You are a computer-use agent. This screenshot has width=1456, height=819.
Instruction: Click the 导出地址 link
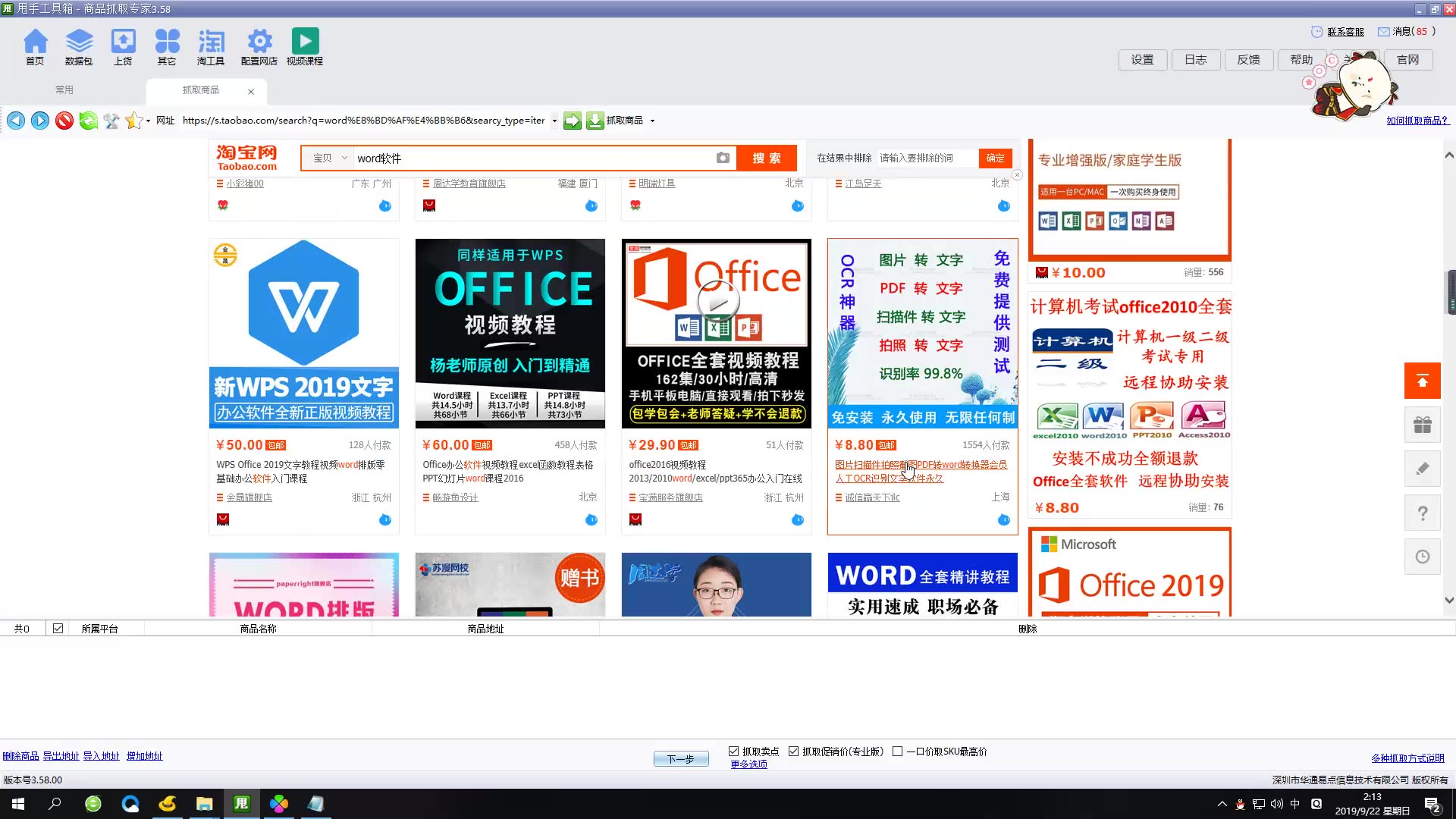(x=61, y=756)
